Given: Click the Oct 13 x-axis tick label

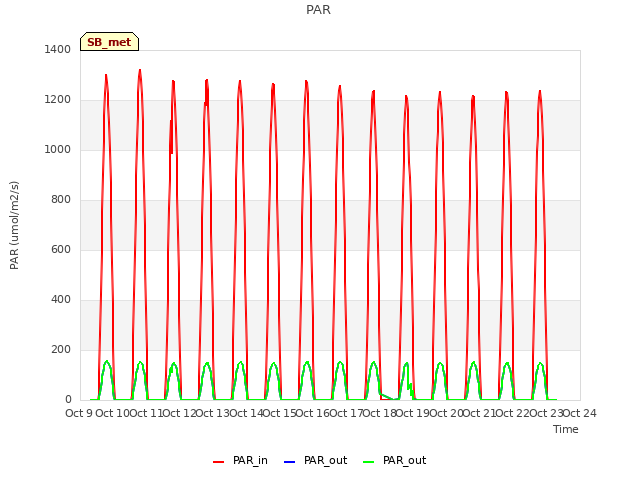Looking at the screenshot, I should pyautogui.click(x=212, y=413).
